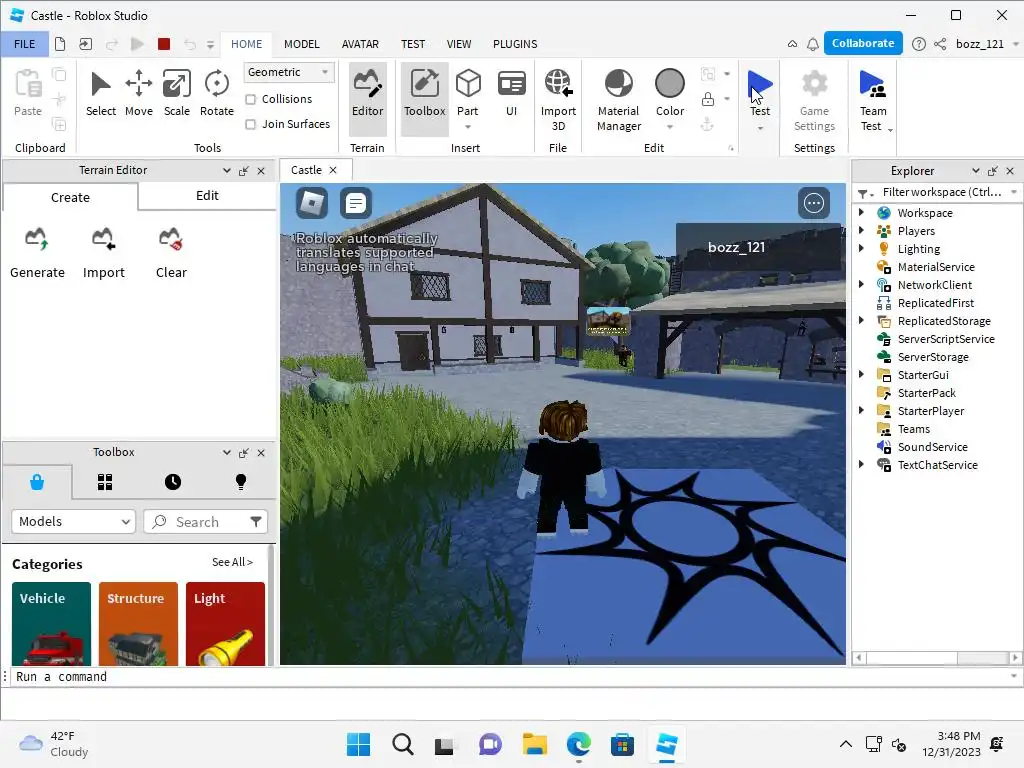Open the viewport three-dot menu
This screenshot has height=768, width=1024.
tap(814, 203)
